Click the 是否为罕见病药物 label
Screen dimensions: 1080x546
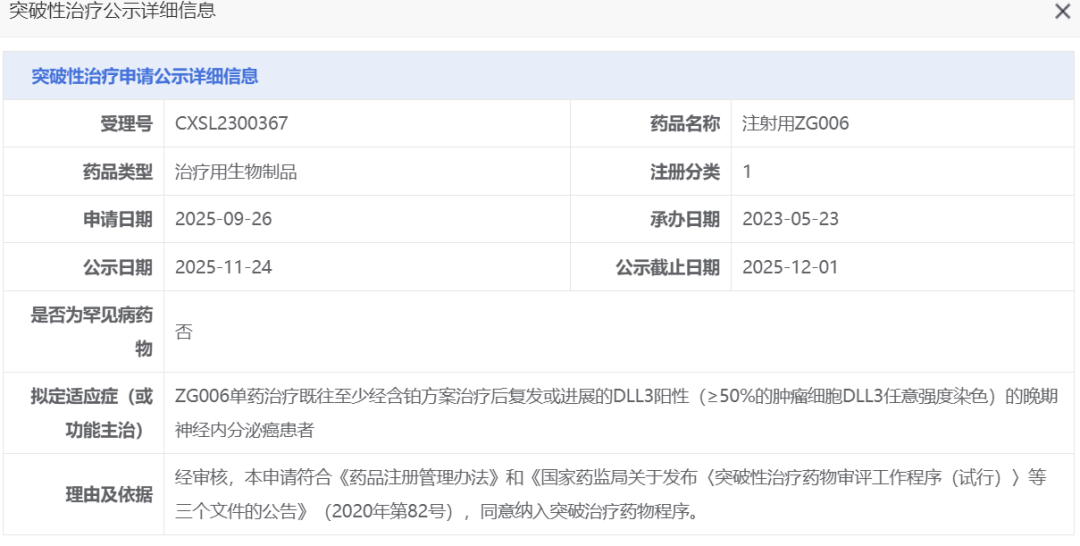point(92,332)
